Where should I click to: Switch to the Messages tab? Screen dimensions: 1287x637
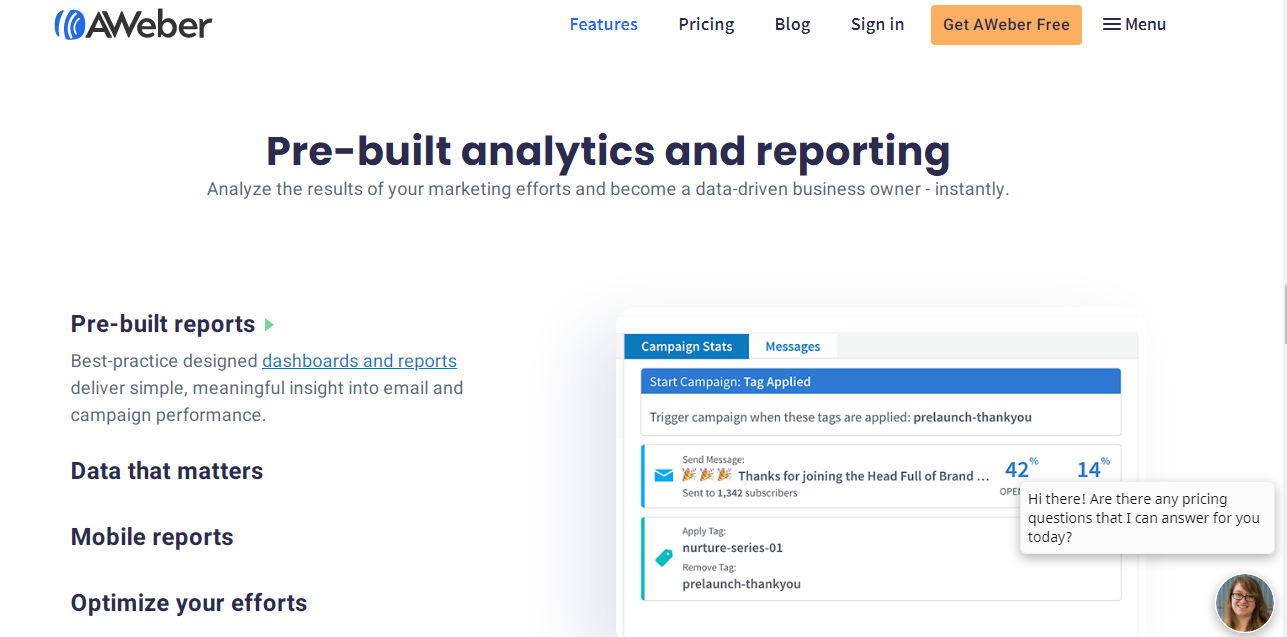tap(793, 346)
